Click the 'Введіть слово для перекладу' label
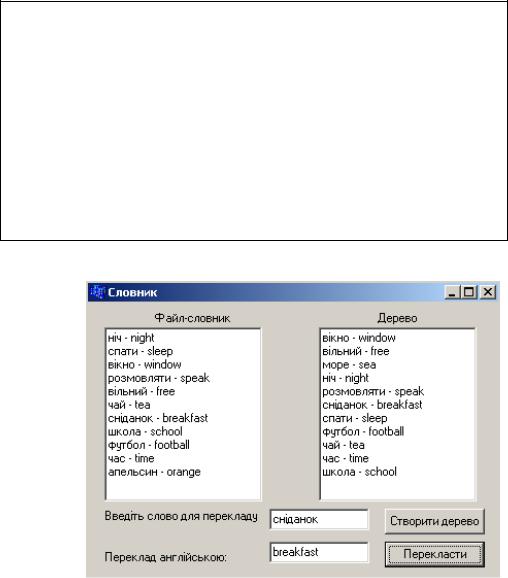Viewport: 508px width, 578px height. 181,516
